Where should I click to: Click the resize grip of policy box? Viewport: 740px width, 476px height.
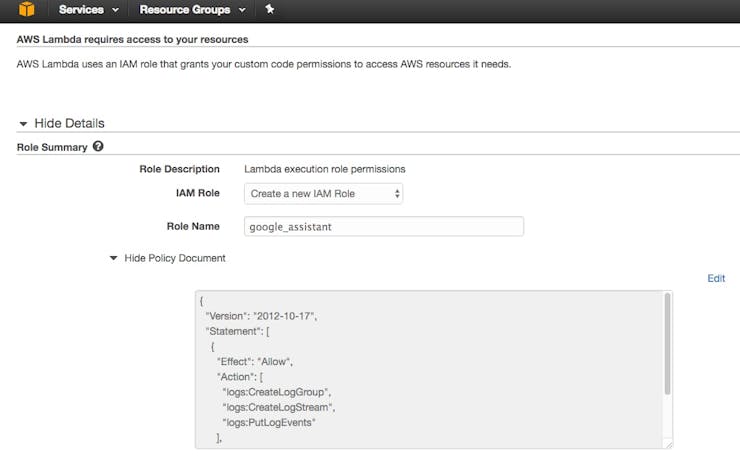(x=668, y=443)
